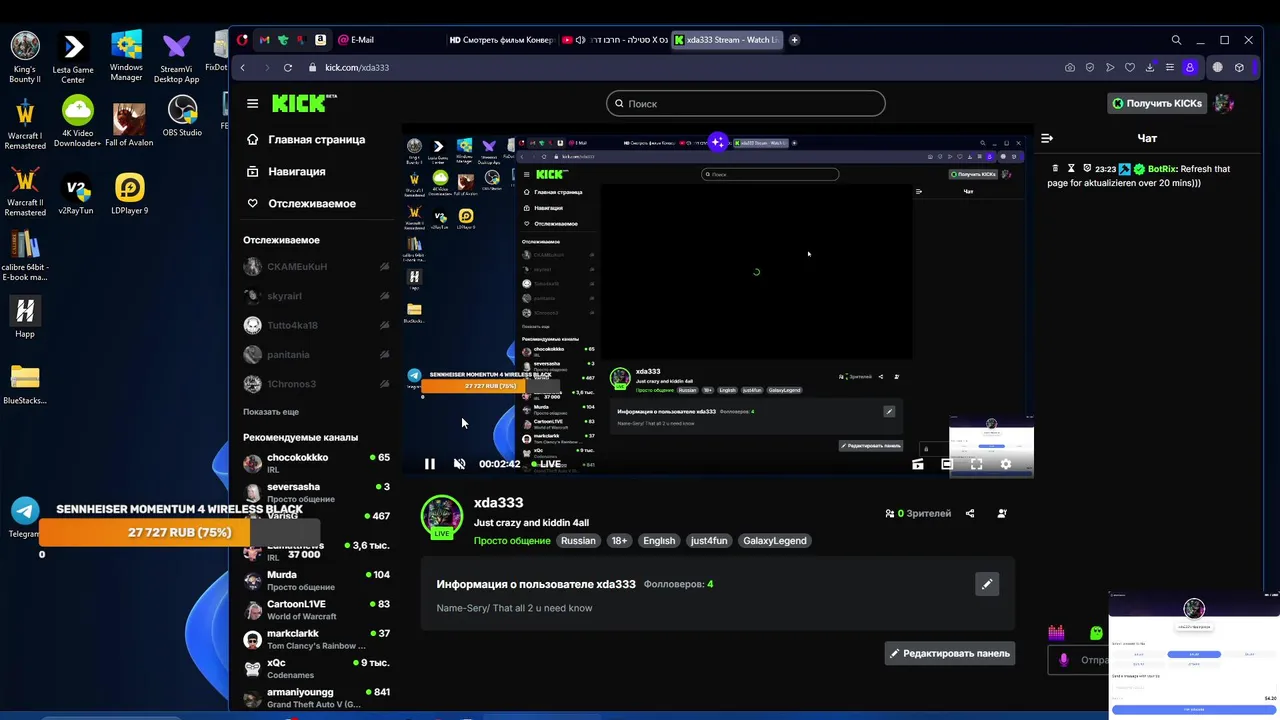Viewport: 1280px width, 720px height.
Task: Open recommended channel chocokokkko
Action: 316,463
